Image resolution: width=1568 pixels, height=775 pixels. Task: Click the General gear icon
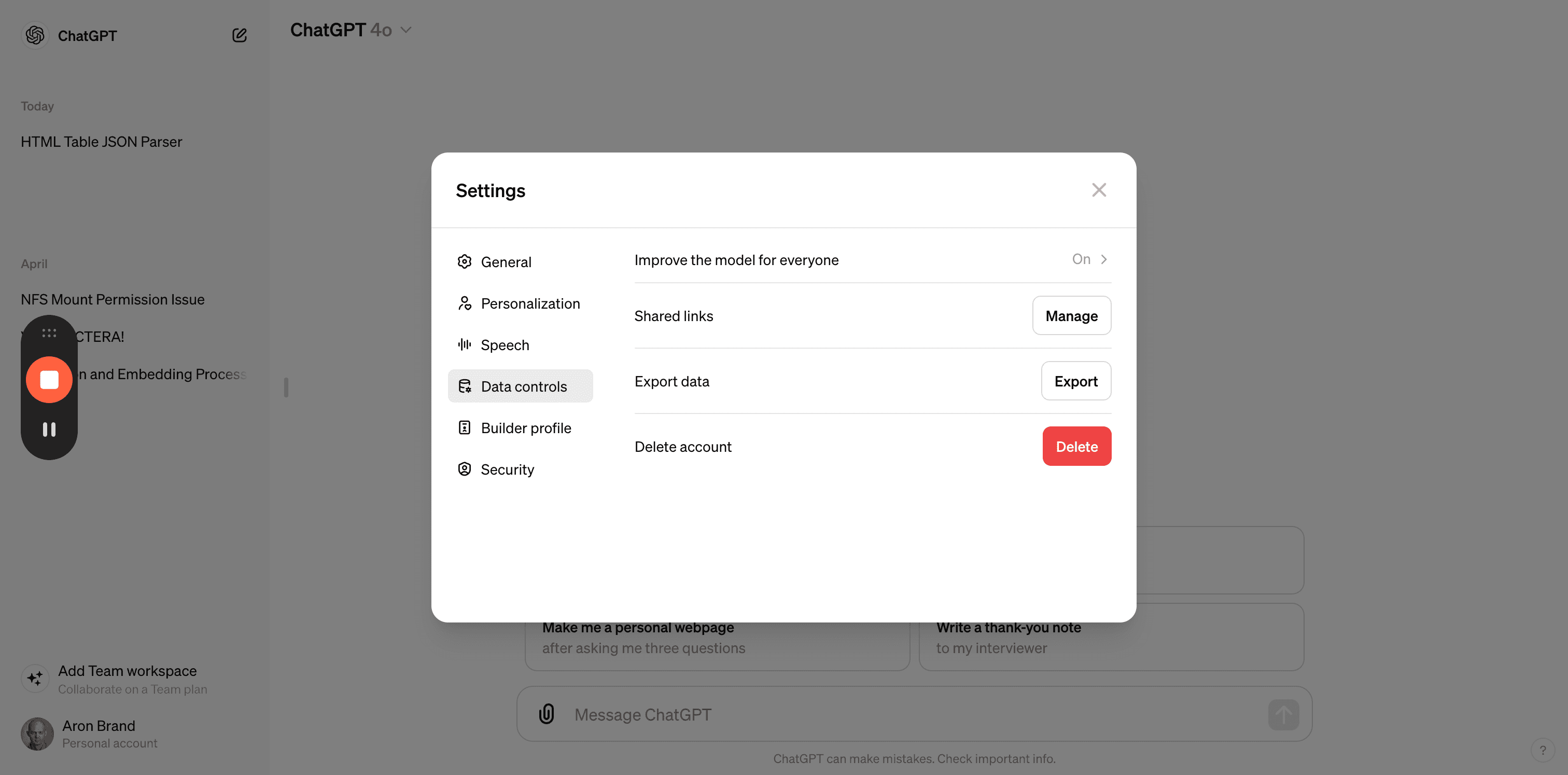click(465, 262)
